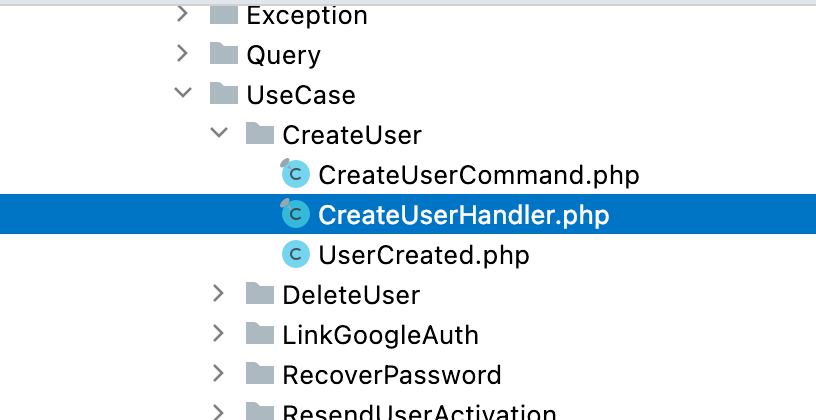Click the Exception folder icon
This screenshot has height=420, width=816.
224,15
